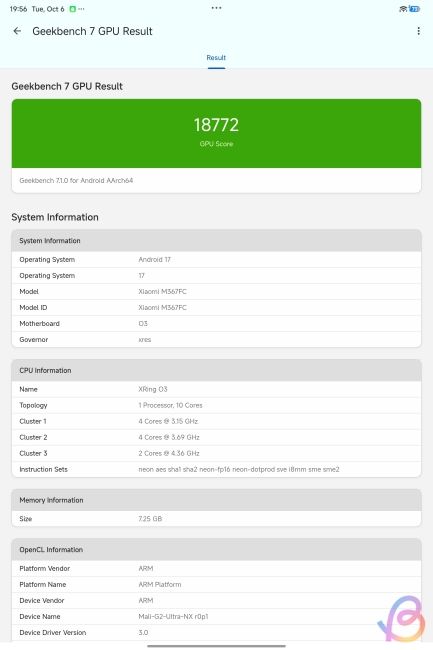The image size is (433, 650).
Task: Tap the green notification icon beside the date
Action: coord(73,9)
